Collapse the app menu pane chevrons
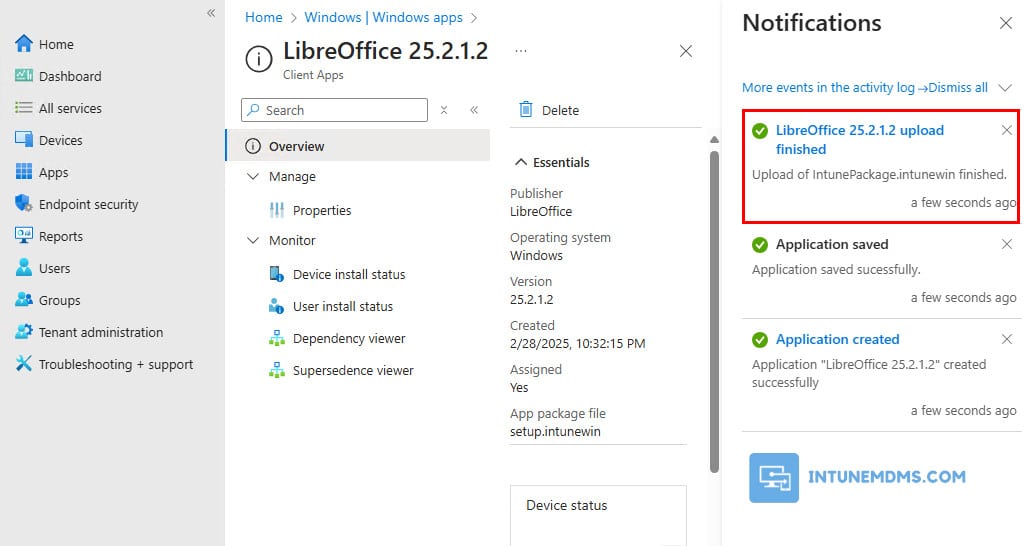Viewport: 1024px width, 546px height. 474,110
